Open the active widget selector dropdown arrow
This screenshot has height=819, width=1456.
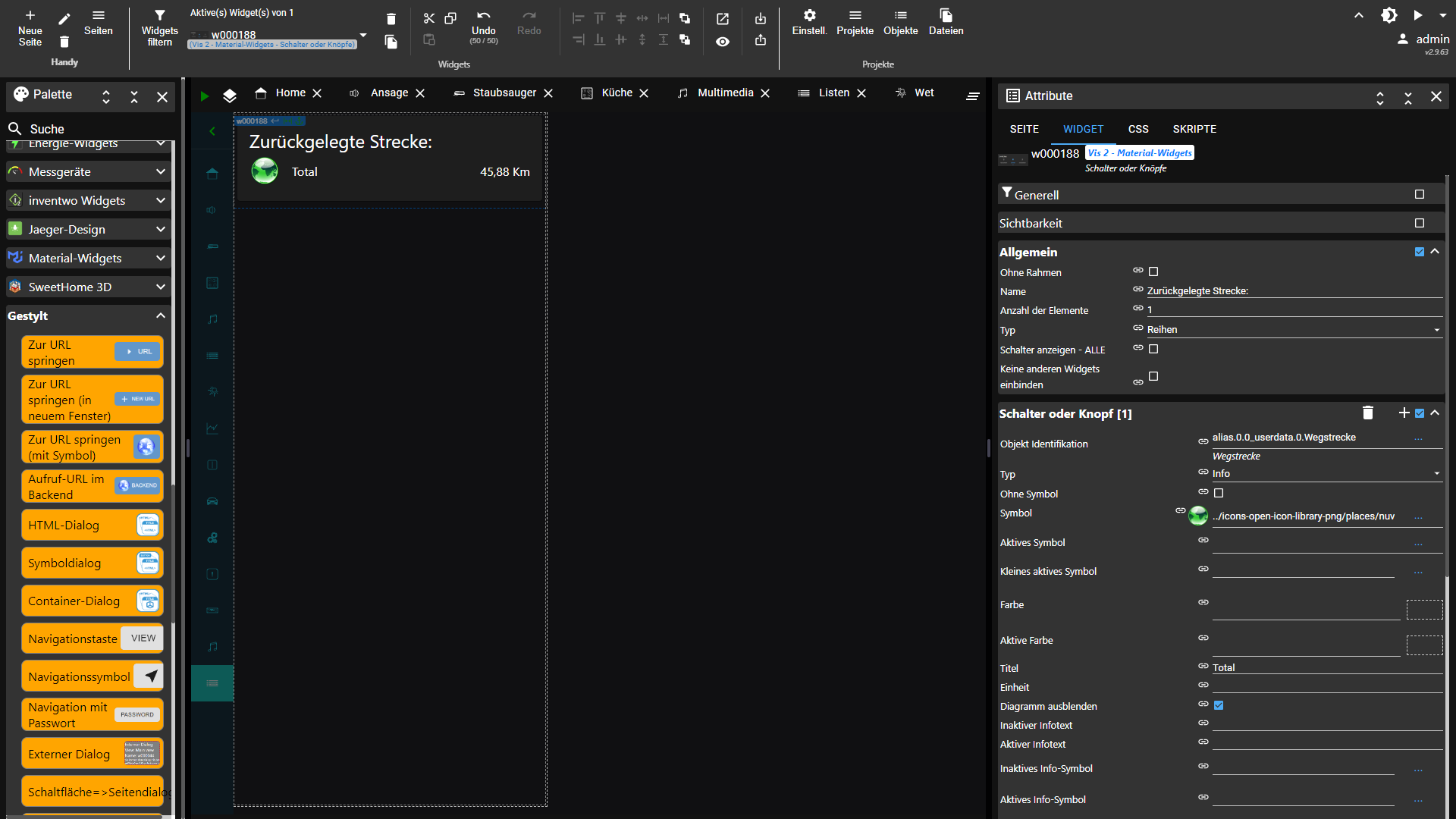[363, 35]
